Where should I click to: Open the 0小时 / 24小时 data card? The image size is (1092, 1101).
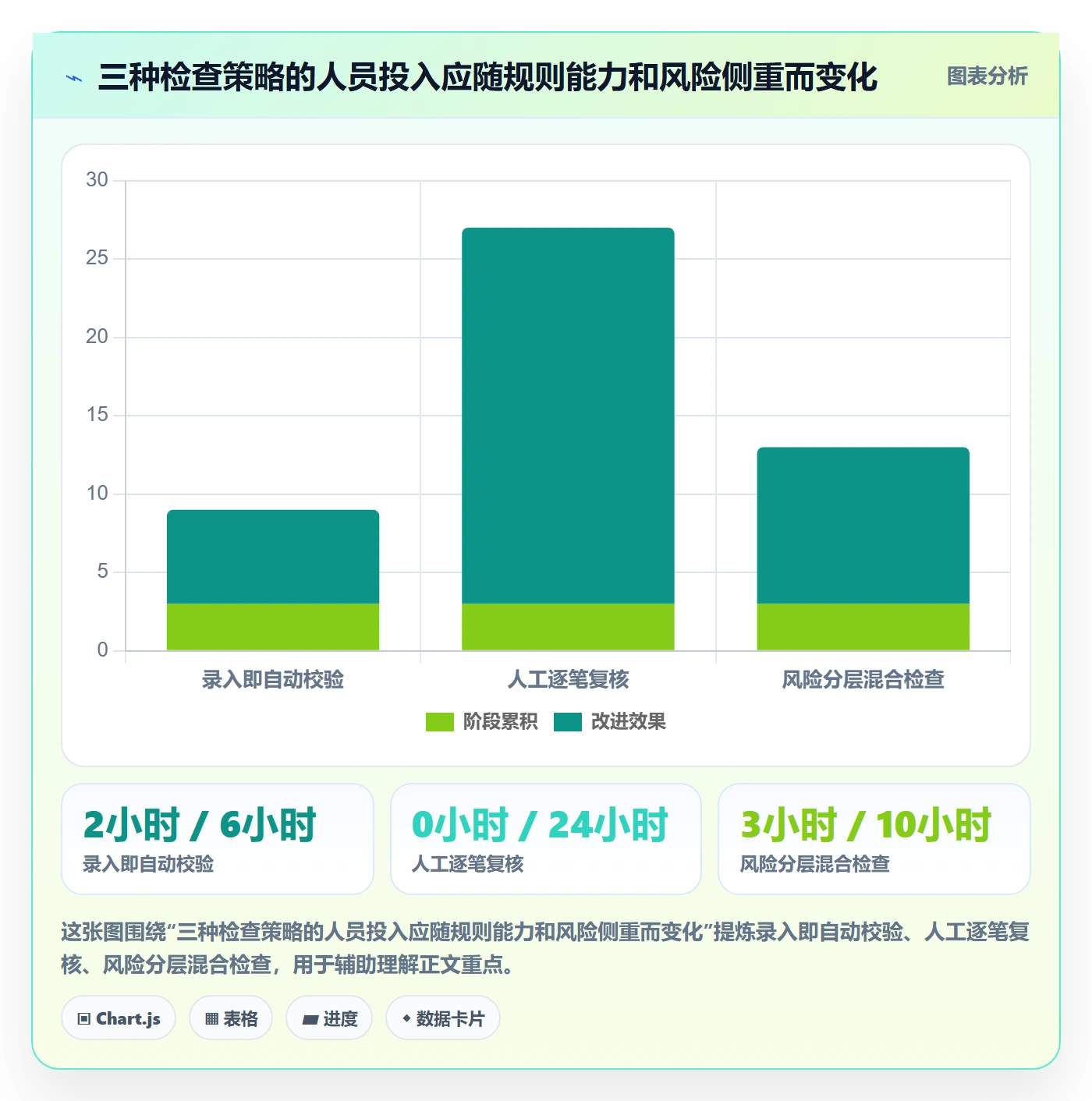[546, 839]
